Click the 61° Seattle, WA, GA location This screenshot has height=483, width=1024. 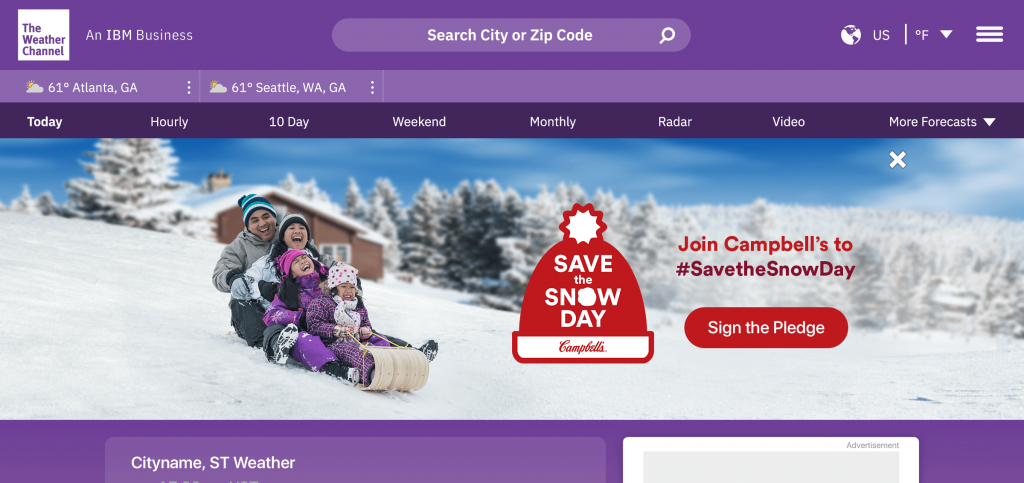click(288, 87)
